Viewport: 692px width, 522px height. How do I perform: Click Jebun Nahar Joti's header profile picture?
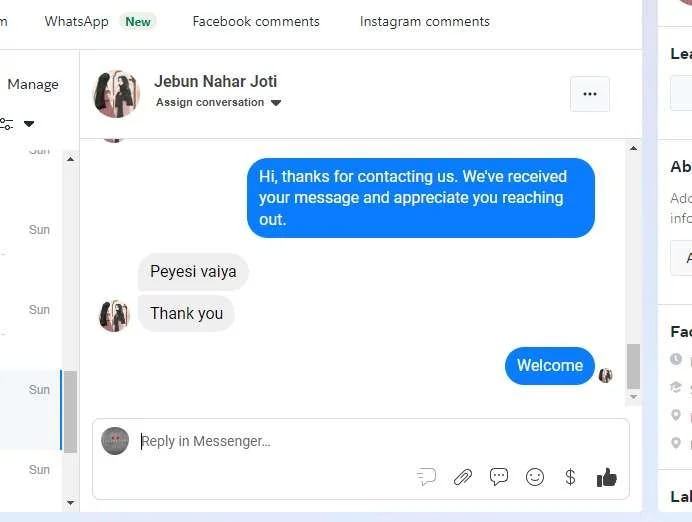click(x=117, y=94)
